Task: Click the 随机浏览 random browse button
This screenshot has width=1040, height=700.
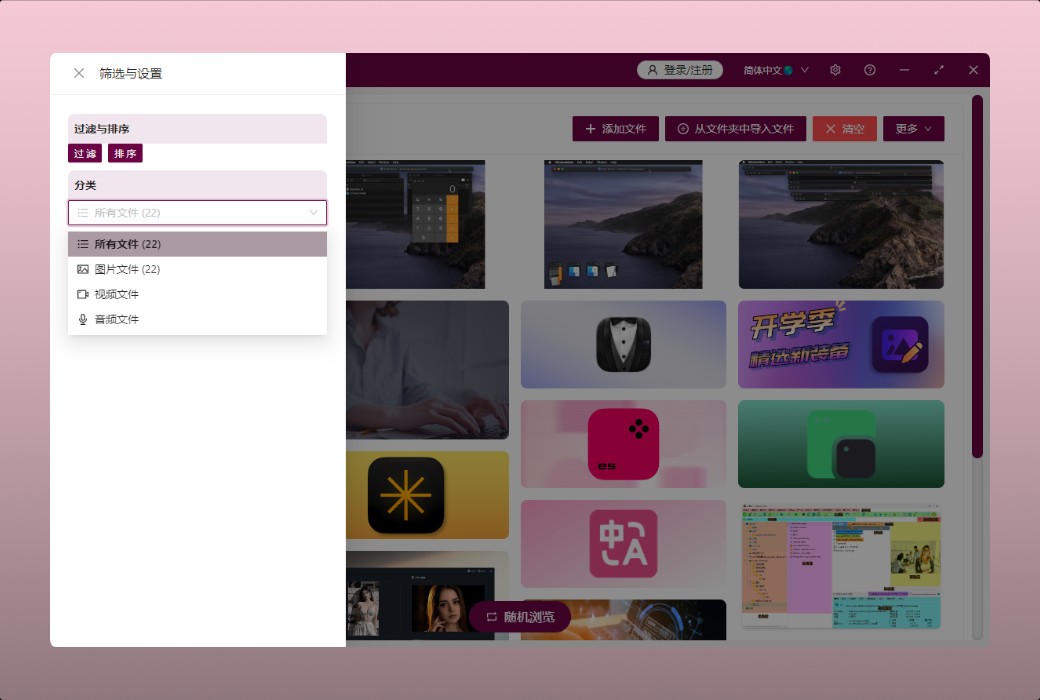Action: pyautogui.click(x=520, y=617)
